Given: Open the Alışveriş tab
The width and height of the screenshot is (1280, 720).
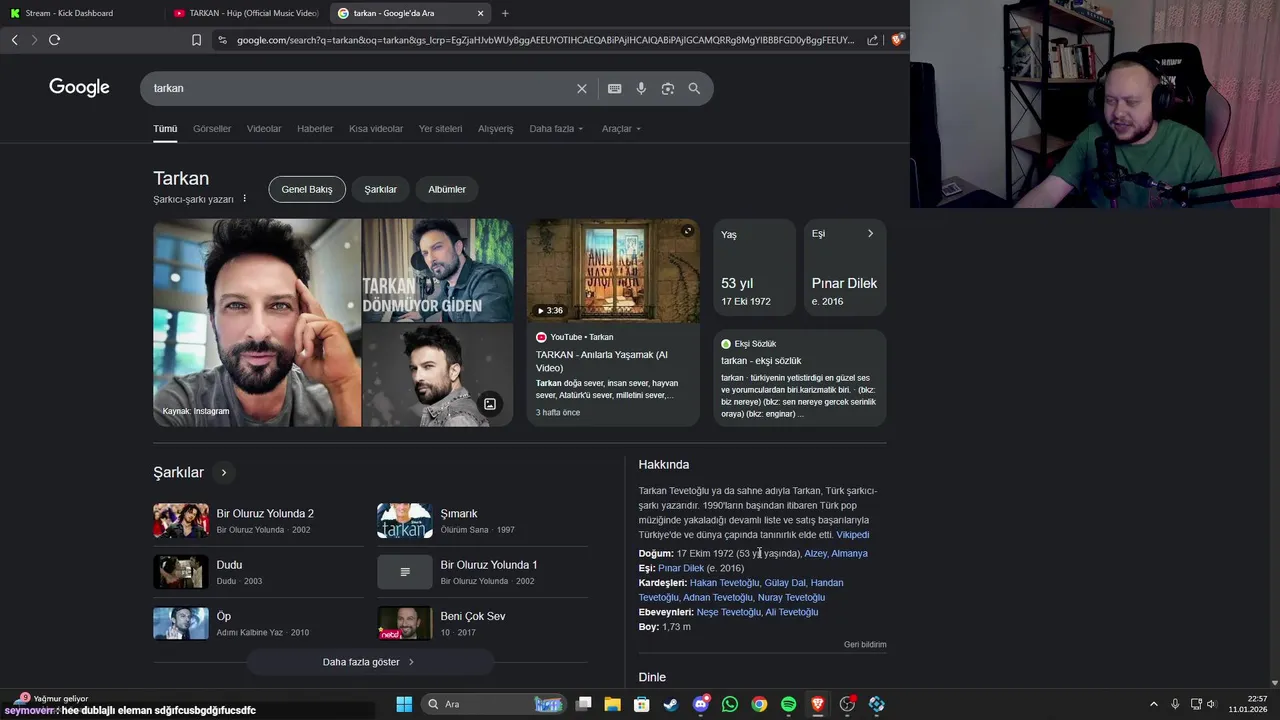Looking at the screenshot, I should (495, 129).
